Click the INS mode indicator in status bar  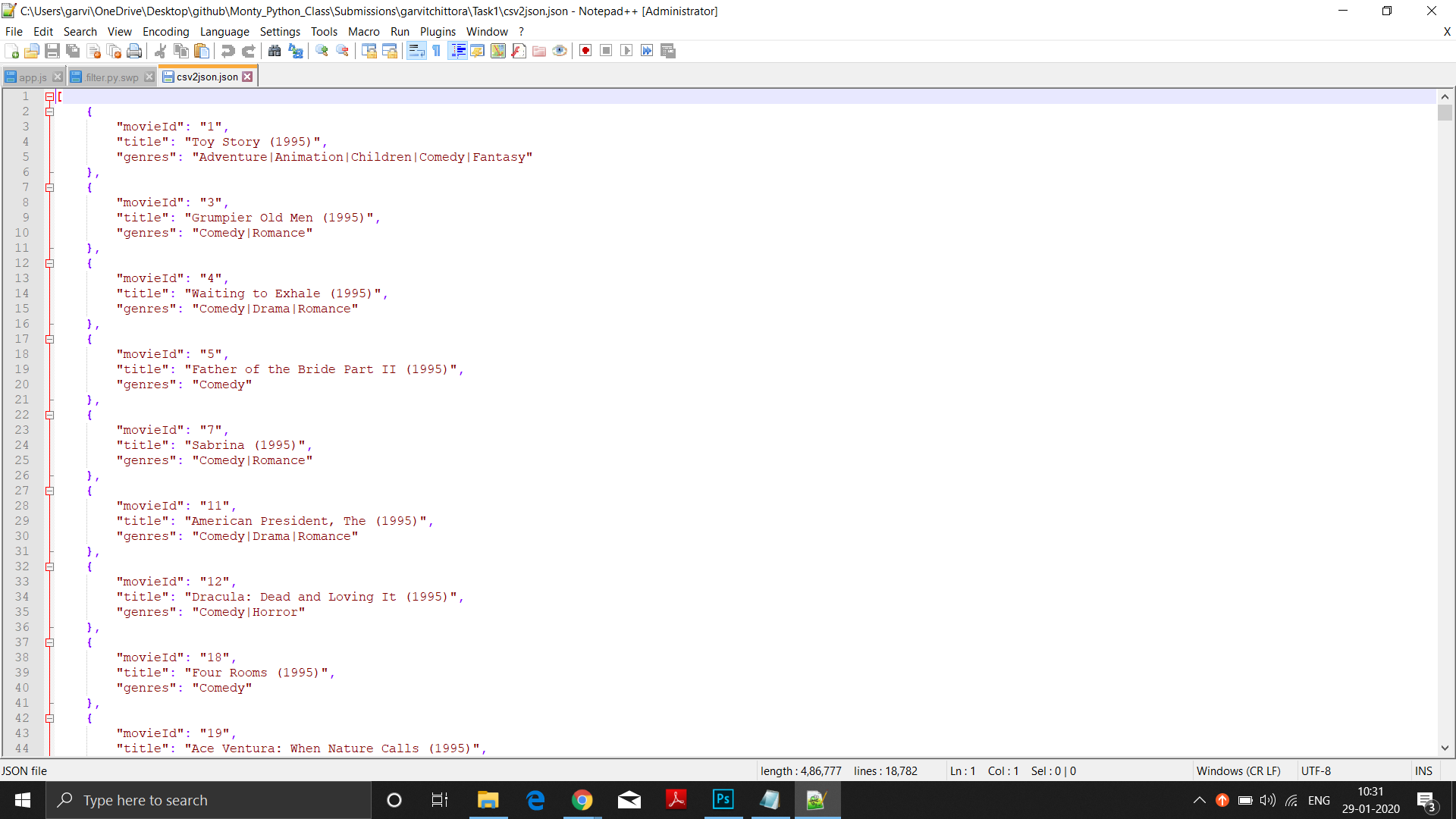click(x=1423, y=770)
